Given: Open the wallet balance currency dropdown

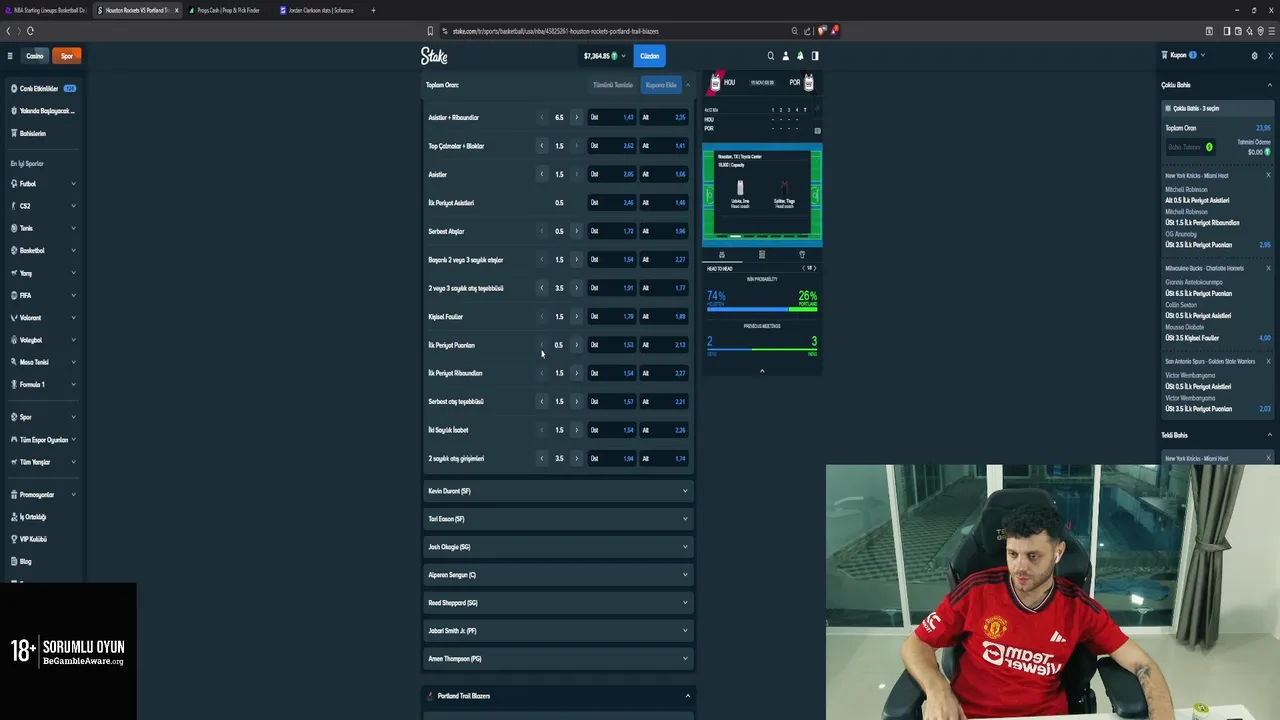Looking at the screenshot, I should [x=605, y=56].
